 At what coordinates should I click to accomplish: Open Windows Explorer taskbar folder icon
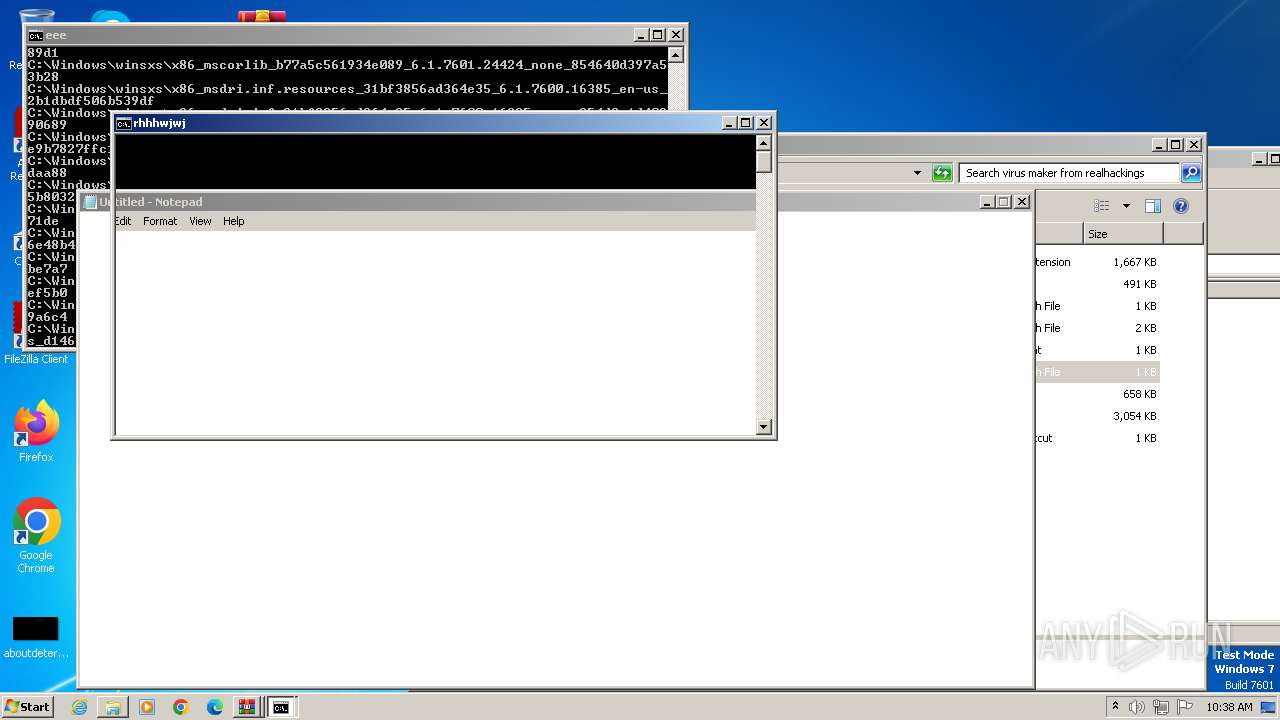click(113, 707)
